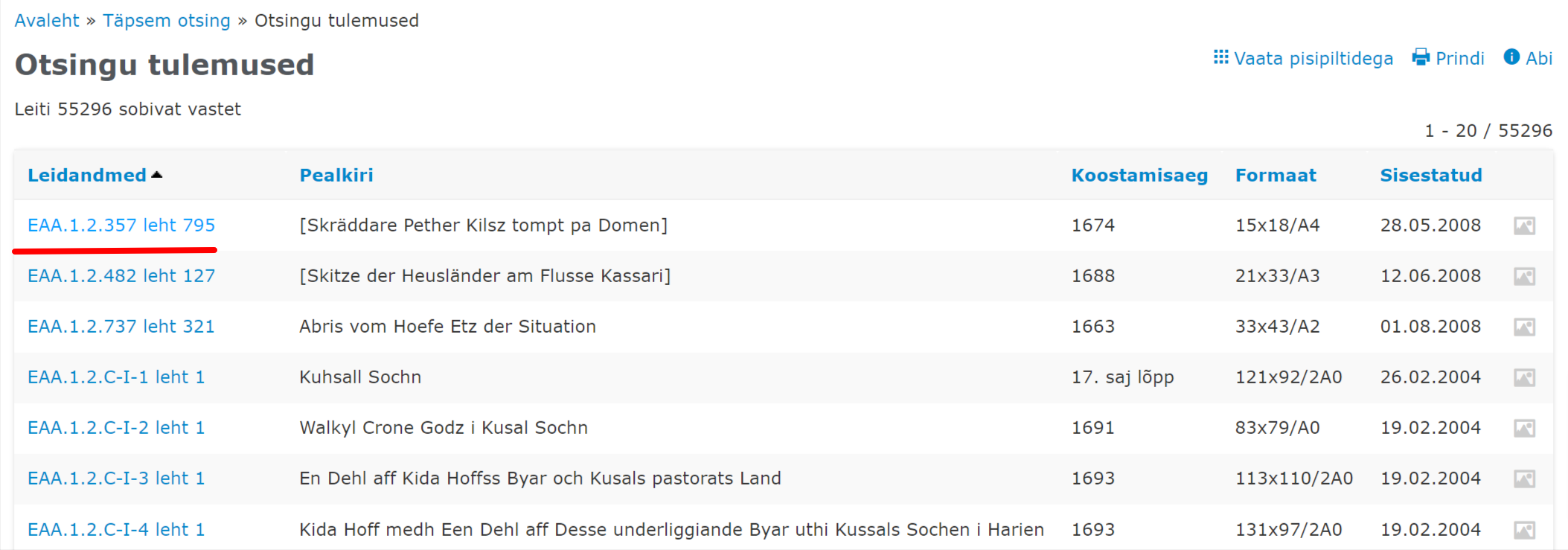Screen dimensions: 1568x550
Task: Click image icon in Abris vom Hoefe row
Action: (x=1524, y=327)
